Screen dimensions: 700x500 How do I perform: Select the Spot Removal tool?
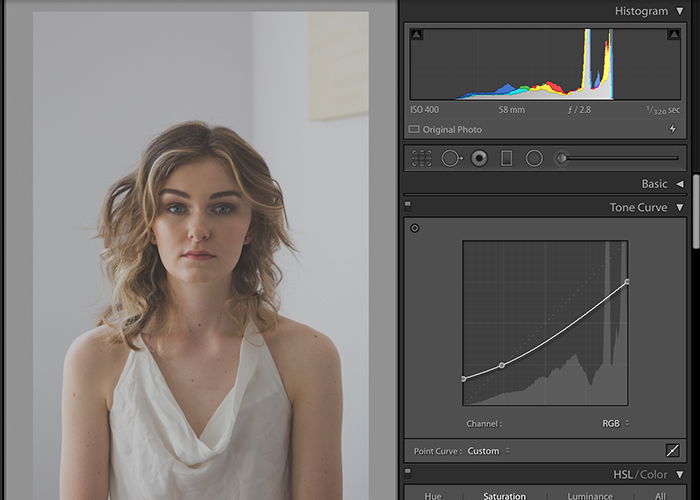click(452, 158)
